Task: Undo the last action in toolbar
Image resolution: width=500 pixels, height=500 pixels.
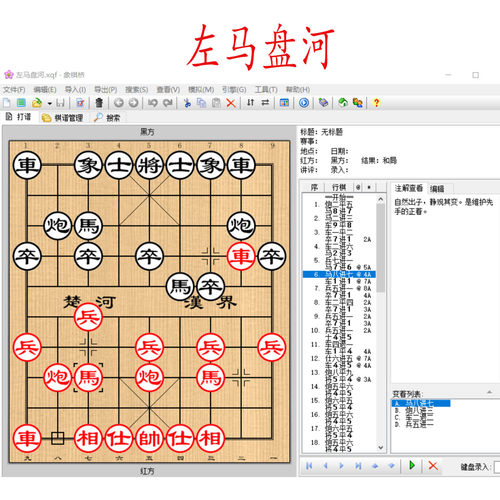Action: [x=153, y=103]
